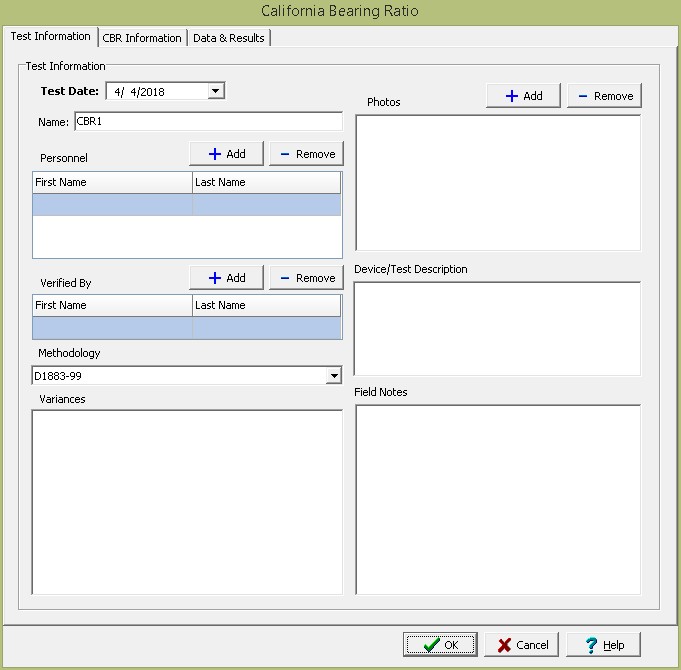Screen dimensions: 681x670
Task: Open the Test Date calendar dropdown
Action: [x=215, y=91]
